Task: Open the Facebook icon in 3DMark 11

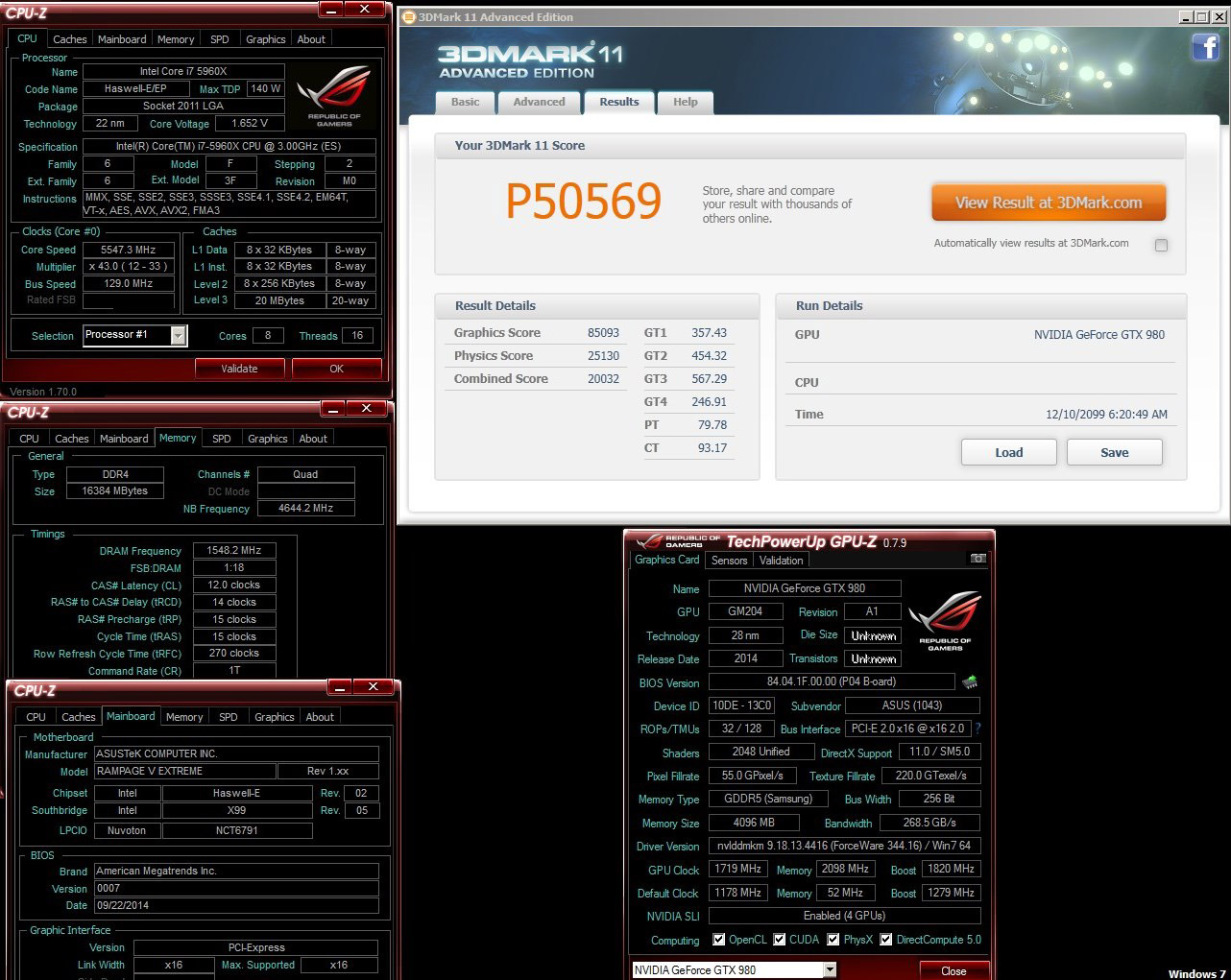Action: pos(1205,46)
